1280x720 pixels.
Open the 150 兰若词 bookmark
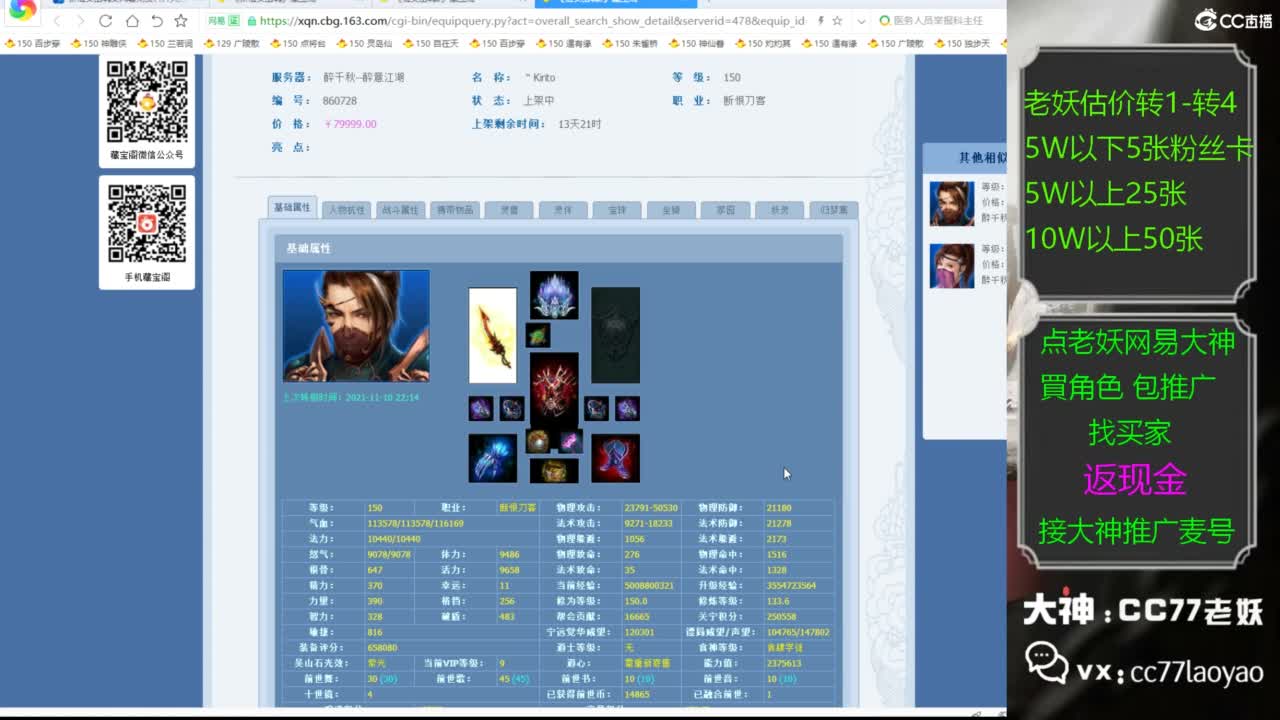(x=164, y=44)
